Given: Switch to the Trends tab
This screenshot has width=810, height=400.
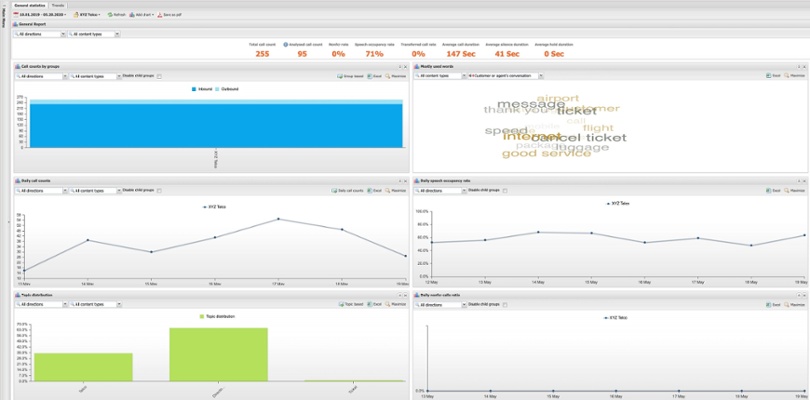Looking at the screenshot, I should [x=58, y=5].
